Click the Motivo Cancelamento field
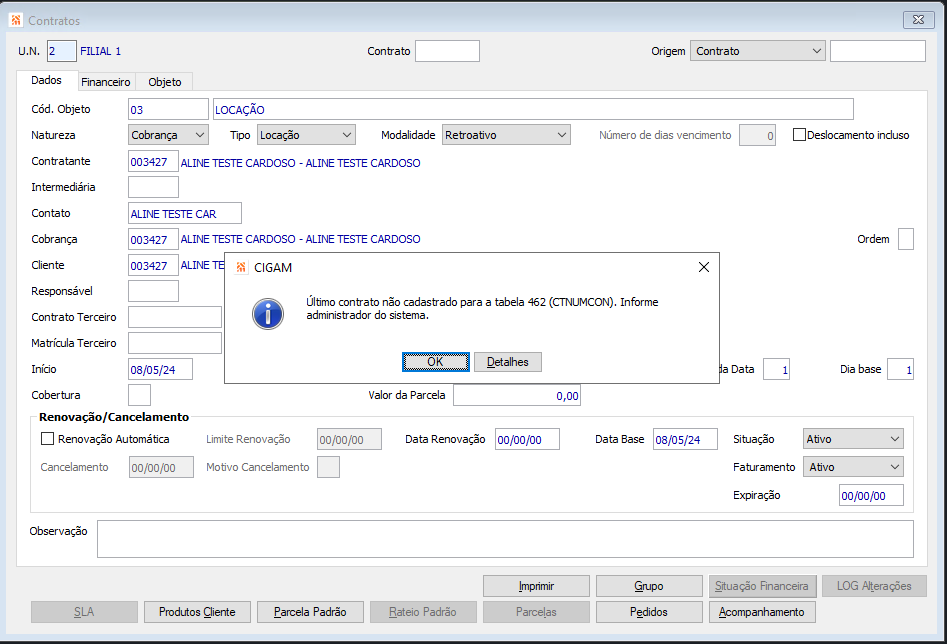This screenshot has height=644, width=947. click(x=329, y=467)
